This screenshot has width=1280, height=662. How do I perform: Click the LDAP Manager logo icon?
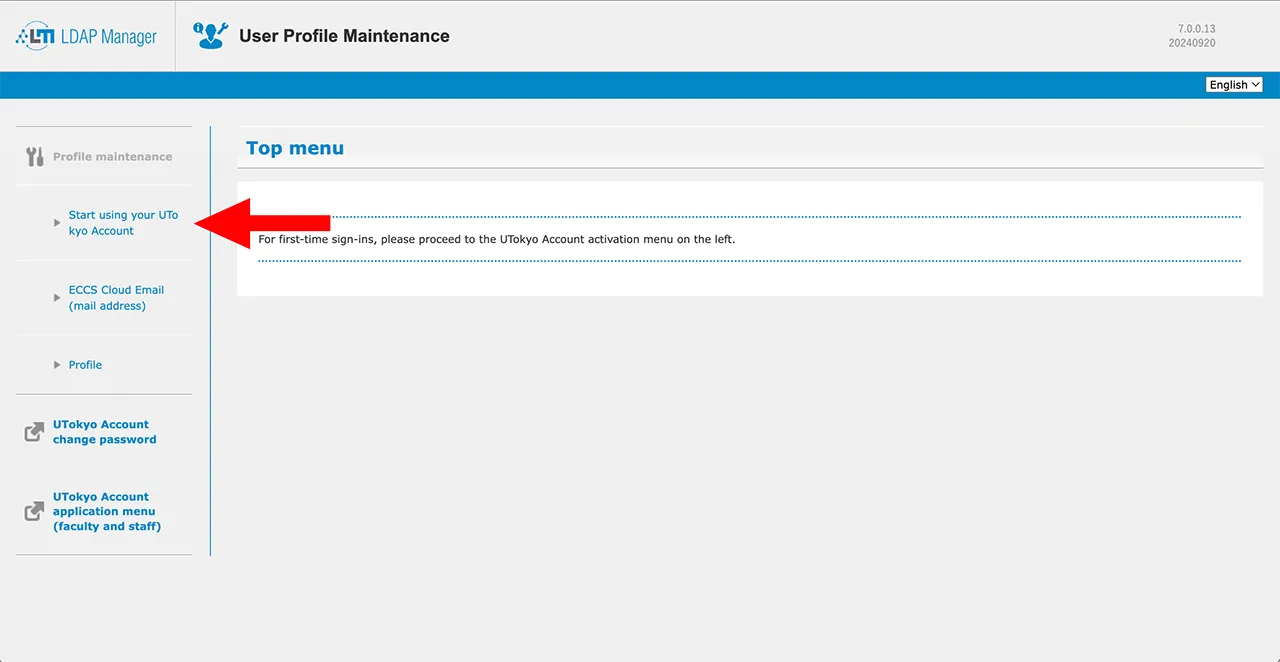tap(34, 36)
